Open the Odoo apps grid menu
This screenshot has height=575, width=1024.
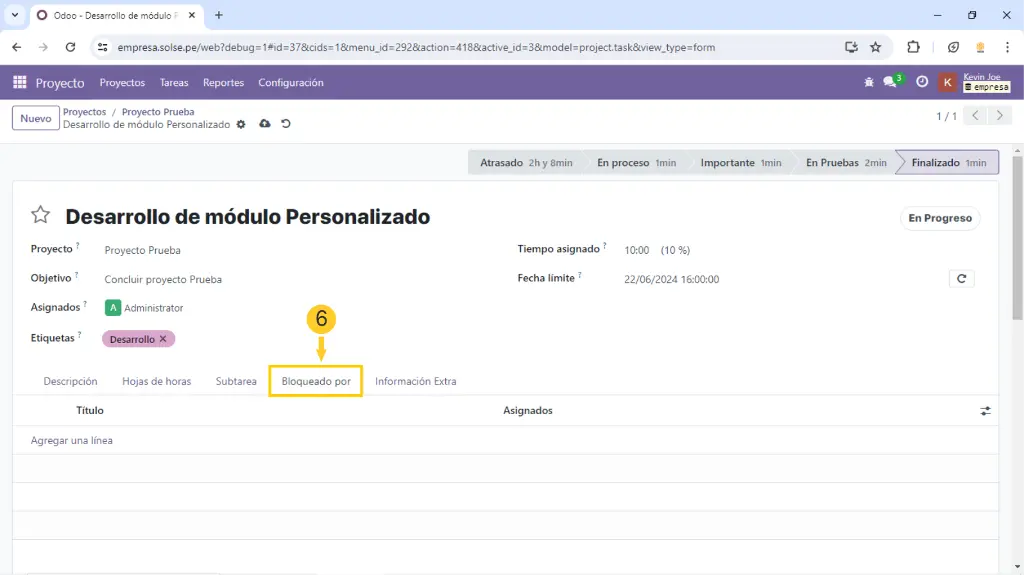(20, 83)
